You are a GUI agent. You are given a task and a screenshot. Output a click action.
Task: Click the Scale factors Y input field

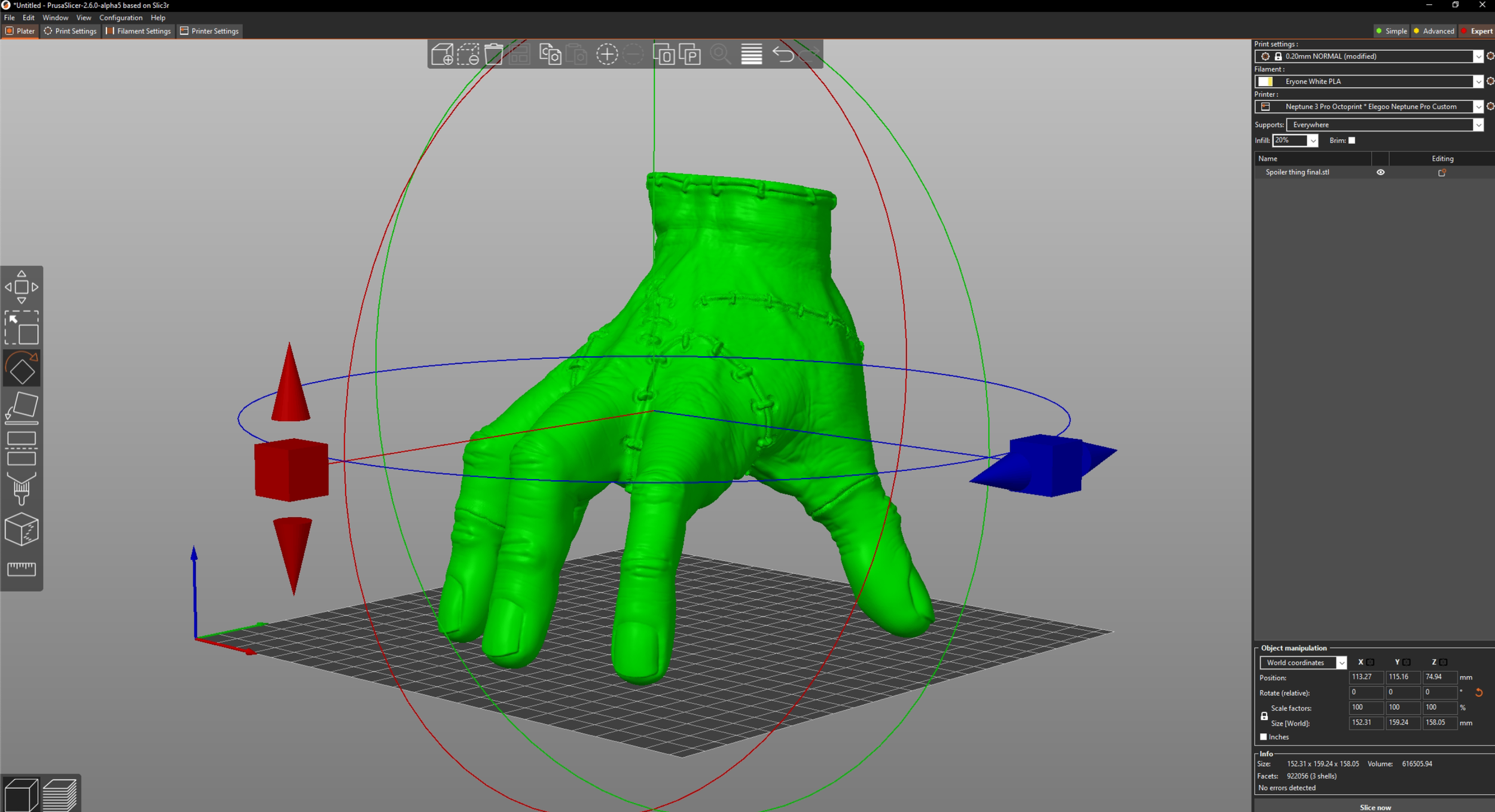pos(1402,707)
